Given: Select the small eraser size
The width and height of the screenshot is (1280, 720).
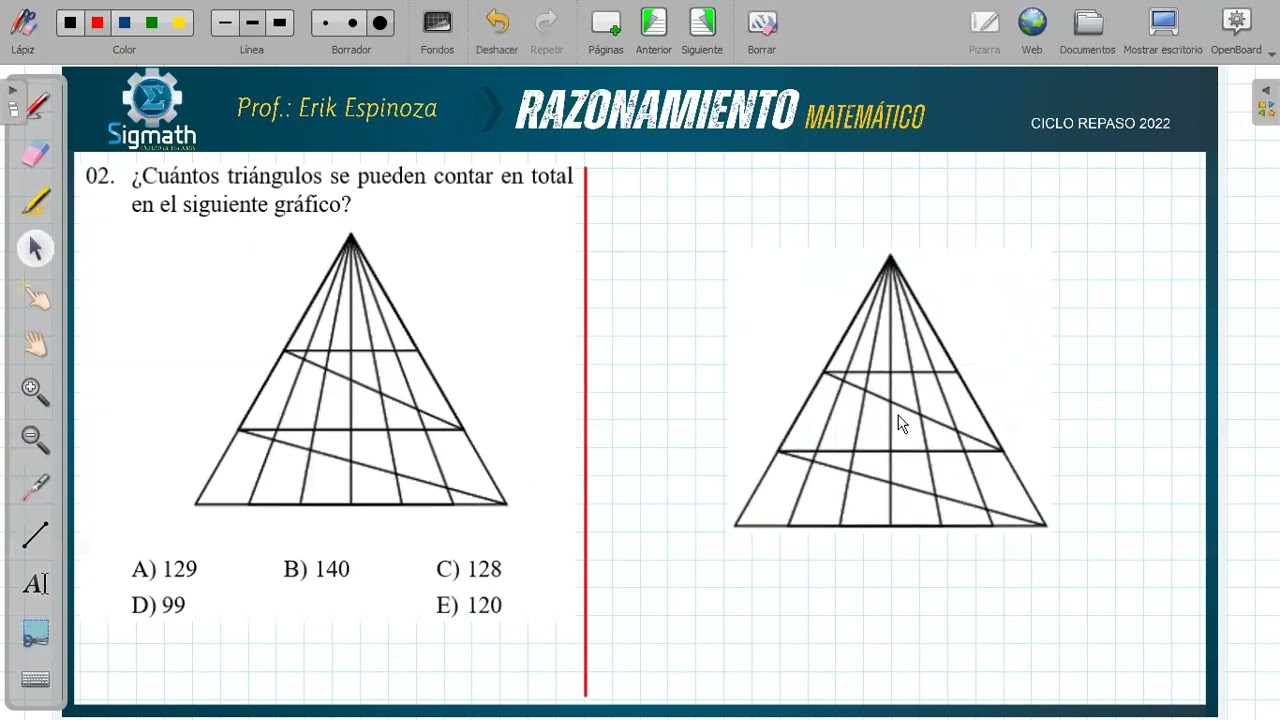Looking at the screenshot, I should pos(325,23).
